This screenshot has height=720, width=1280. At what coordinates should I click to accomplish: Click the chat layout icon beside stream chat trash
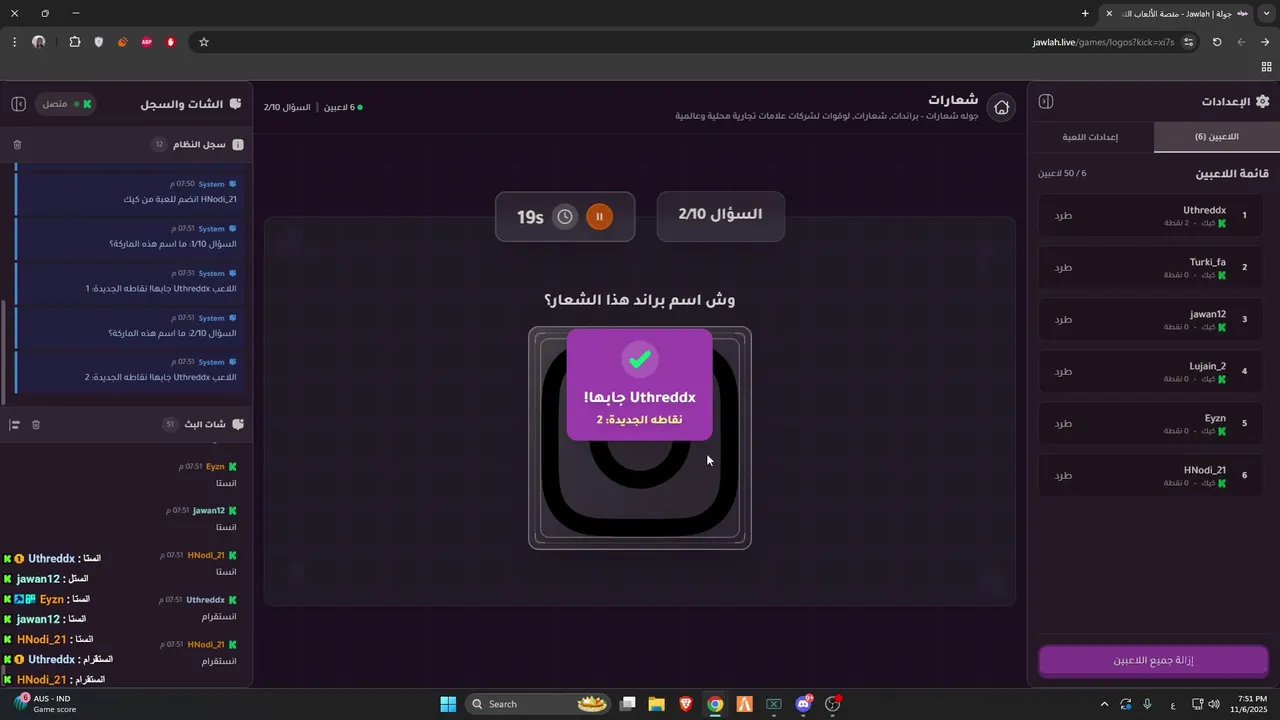click(14, 425)
